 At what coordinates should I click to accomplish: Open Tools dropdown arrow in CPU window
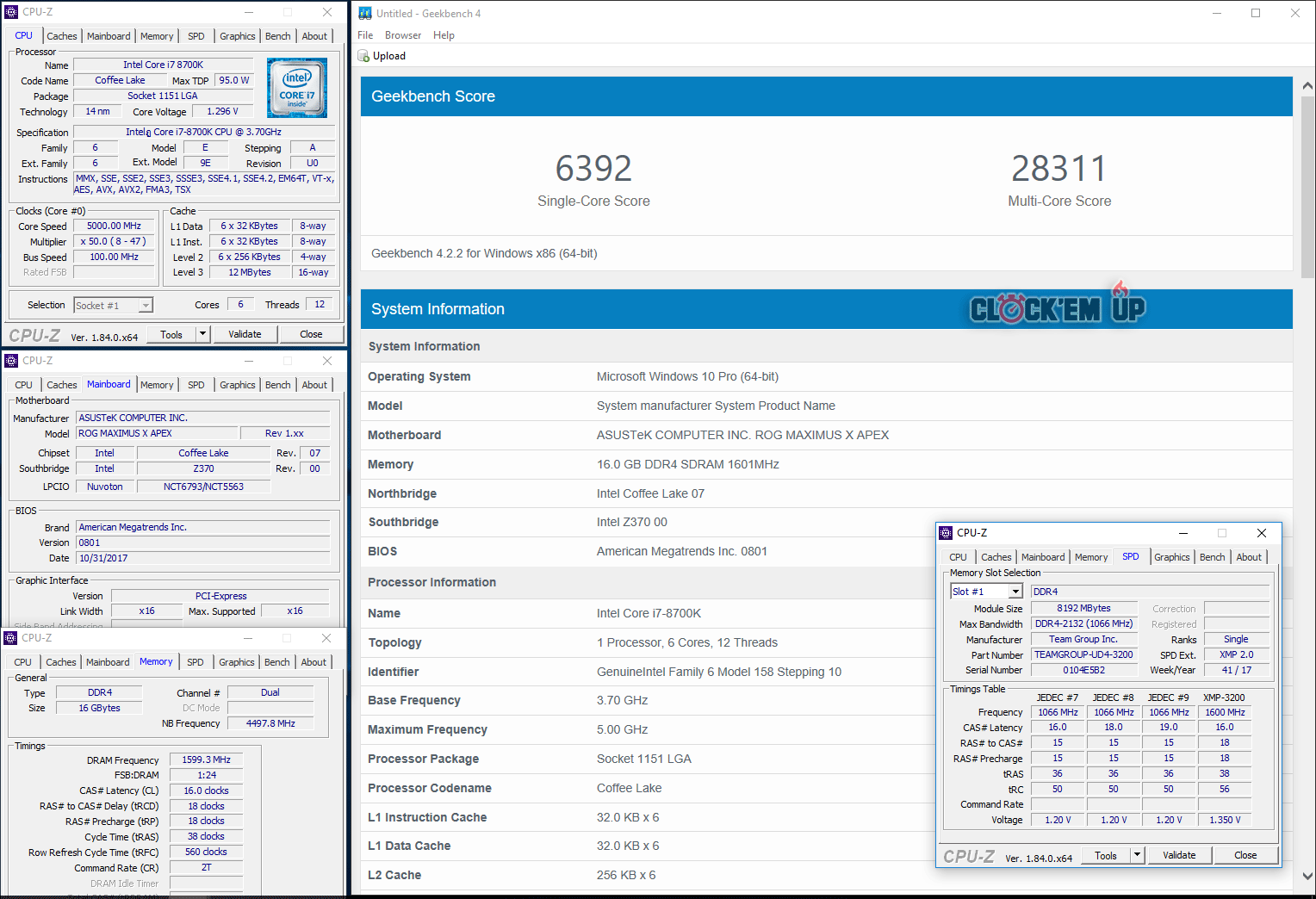pos(202,334)
